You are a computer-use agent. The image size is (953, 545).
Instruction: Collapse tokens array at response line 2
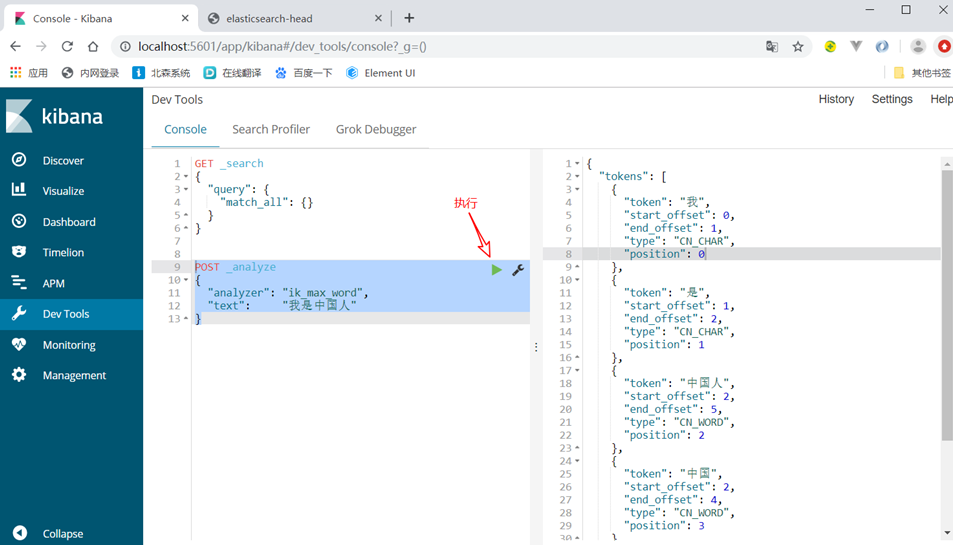[x=577, y=177]
